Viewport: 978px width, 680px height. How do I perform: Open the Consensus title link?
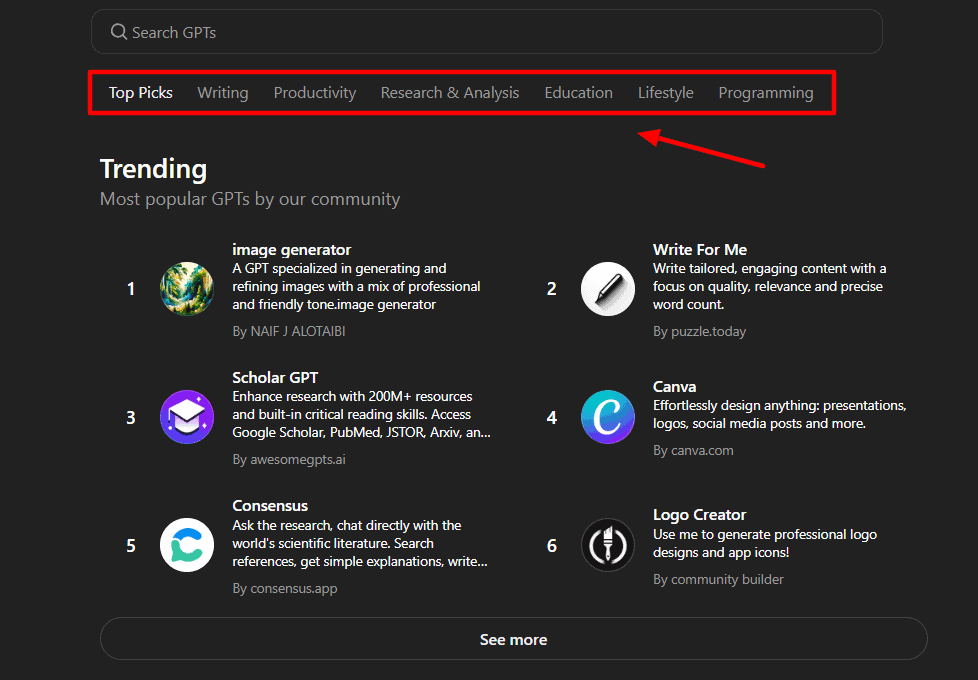pyautogui.click(x=270, y=506)
